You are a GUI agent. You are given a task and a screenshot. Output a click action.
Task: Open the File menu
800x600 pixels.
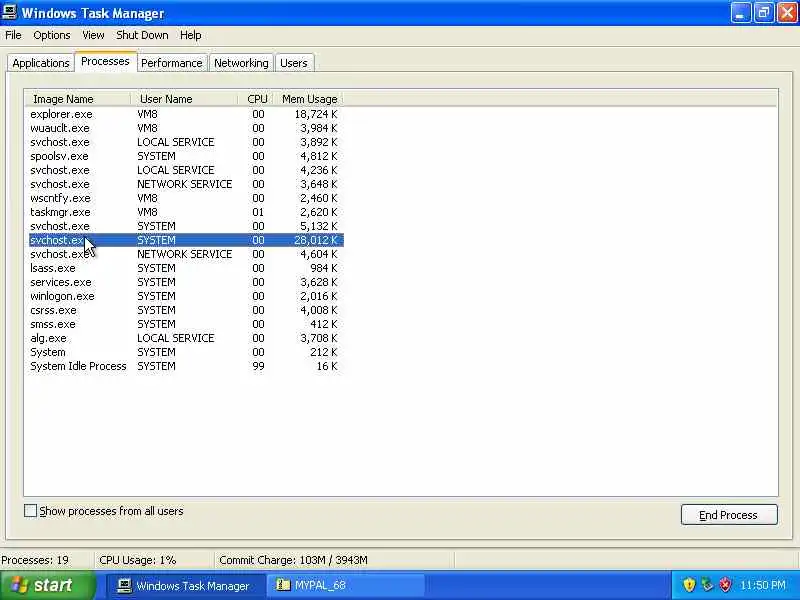pyautogui.click(x=13, y=35)
